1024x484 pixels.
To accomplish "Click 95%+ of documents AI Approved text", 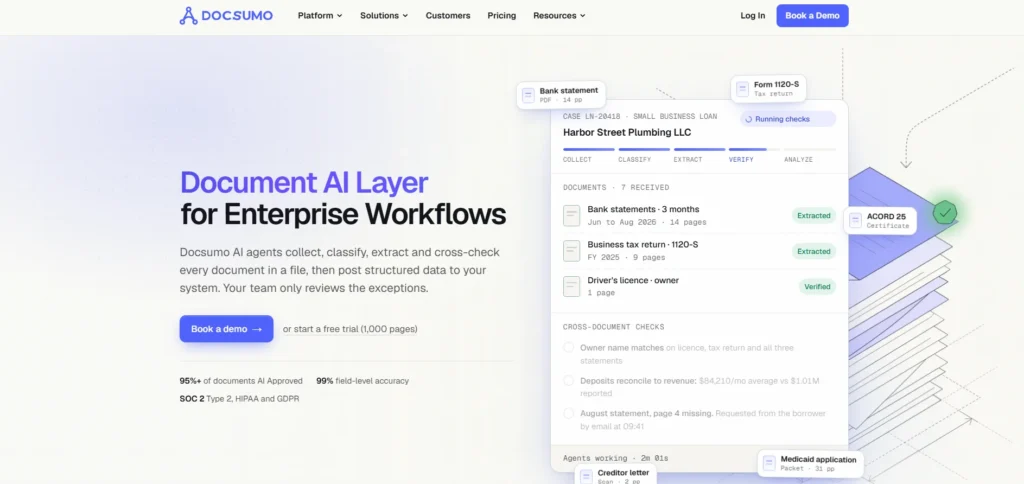I will 241,381.
